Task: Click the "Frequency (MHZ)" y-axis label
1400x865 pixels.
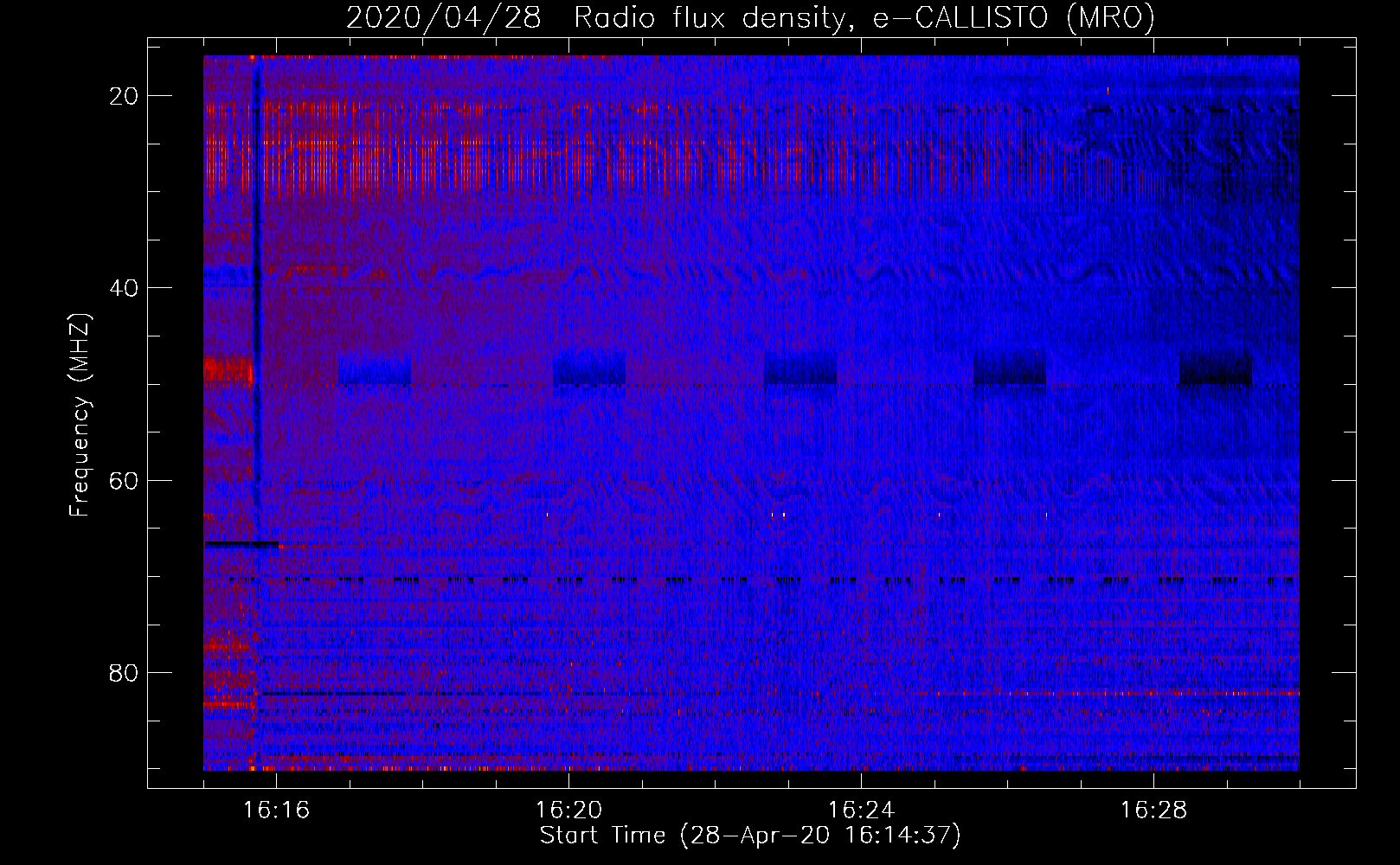Action: click(80, 415)
